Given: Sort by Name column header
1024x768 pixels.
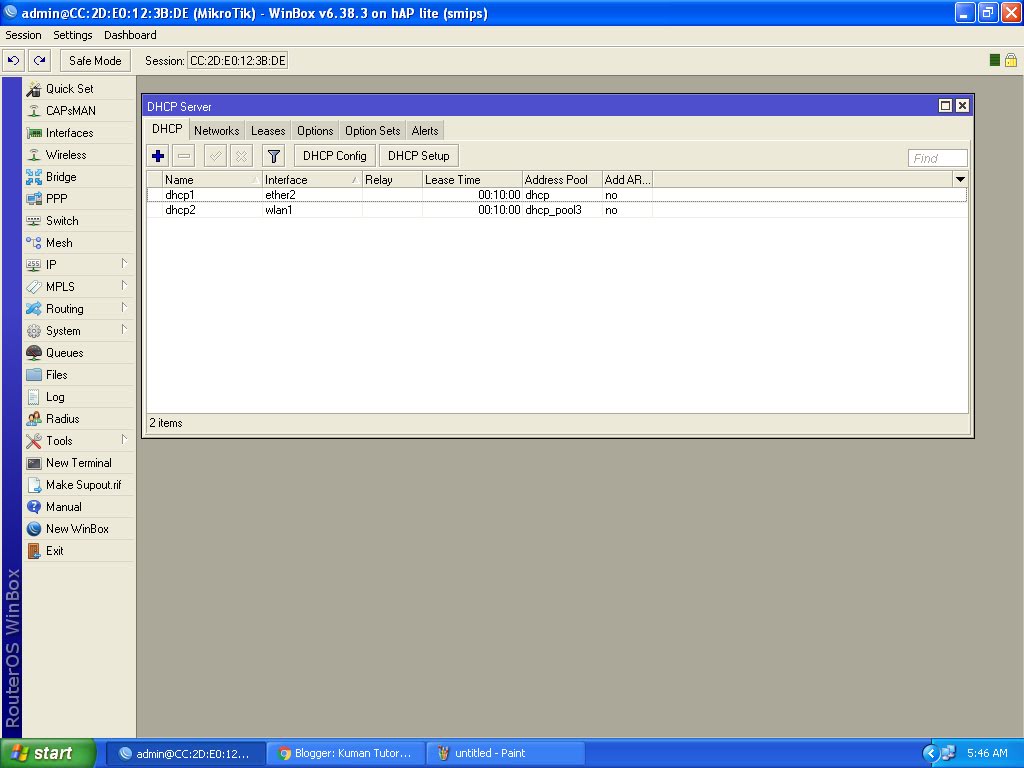Looking at the screenshot, I should tap(212, 180).
